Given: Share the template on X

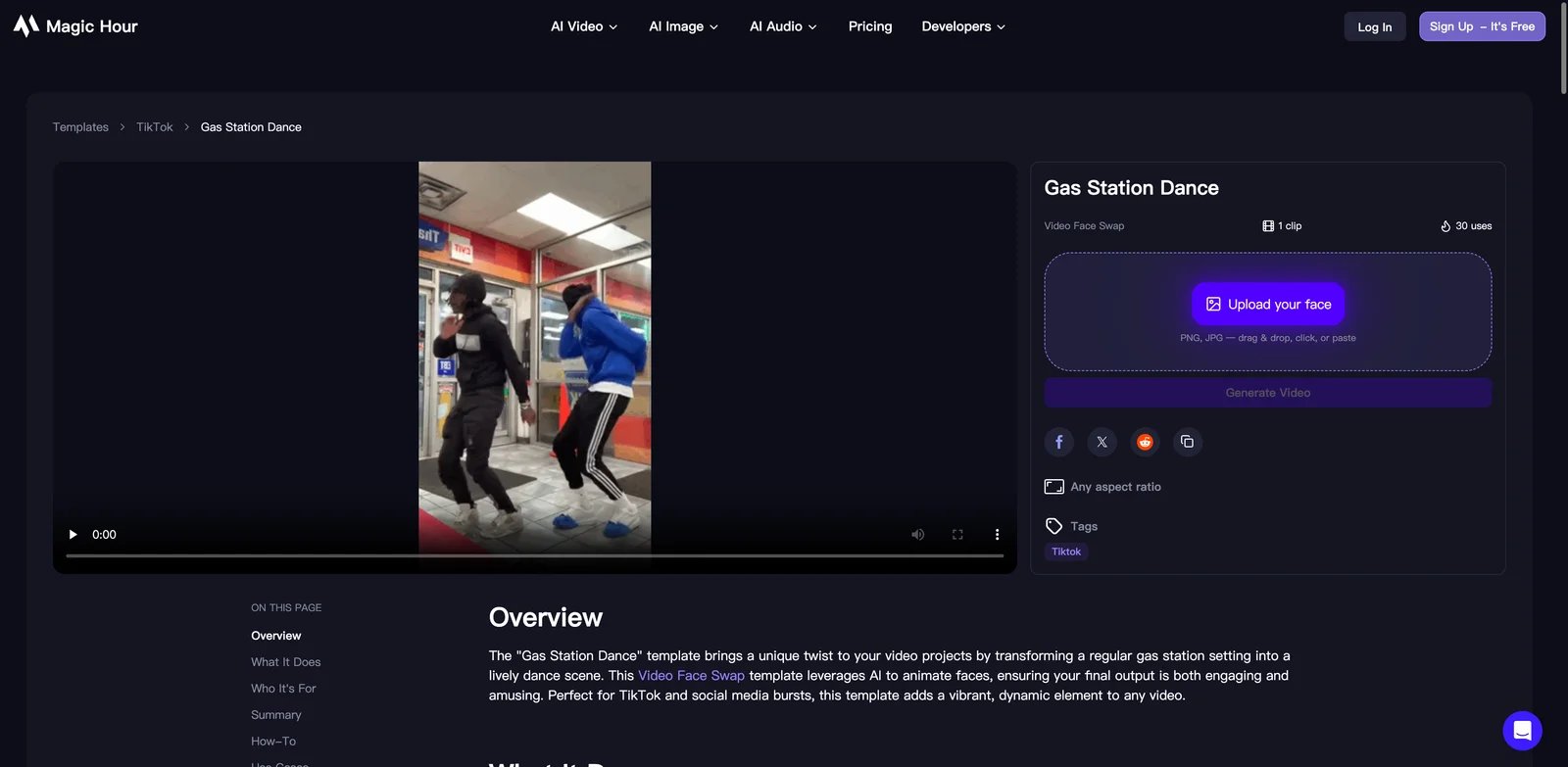Looking at the screenshot, I should pos(1102,442).
